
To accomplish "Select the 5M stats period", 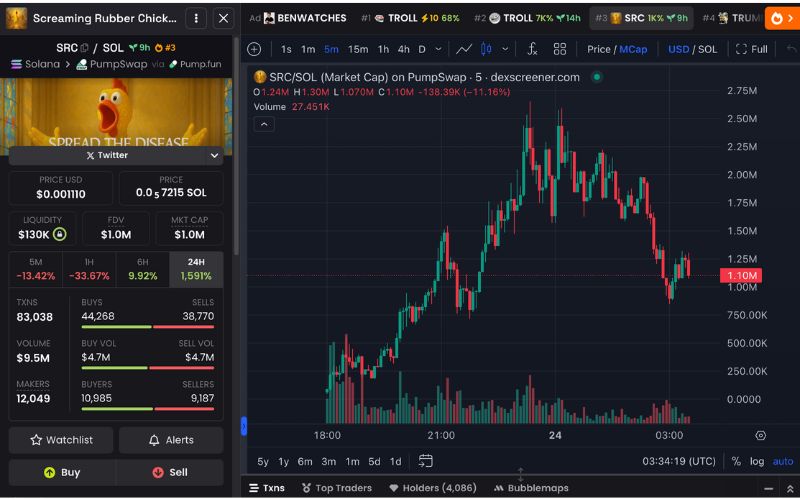I will 36,269.
